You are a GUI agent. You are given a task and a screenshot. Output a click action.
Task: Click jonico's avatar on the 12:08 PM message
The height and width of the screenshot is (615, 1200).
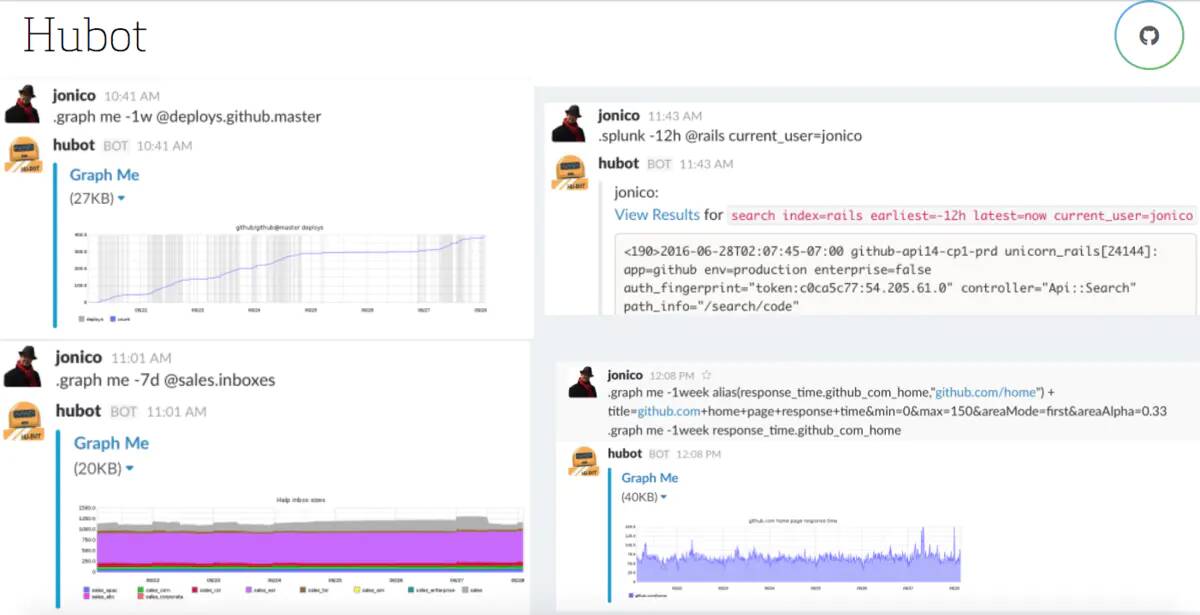[x=583, y=382]
